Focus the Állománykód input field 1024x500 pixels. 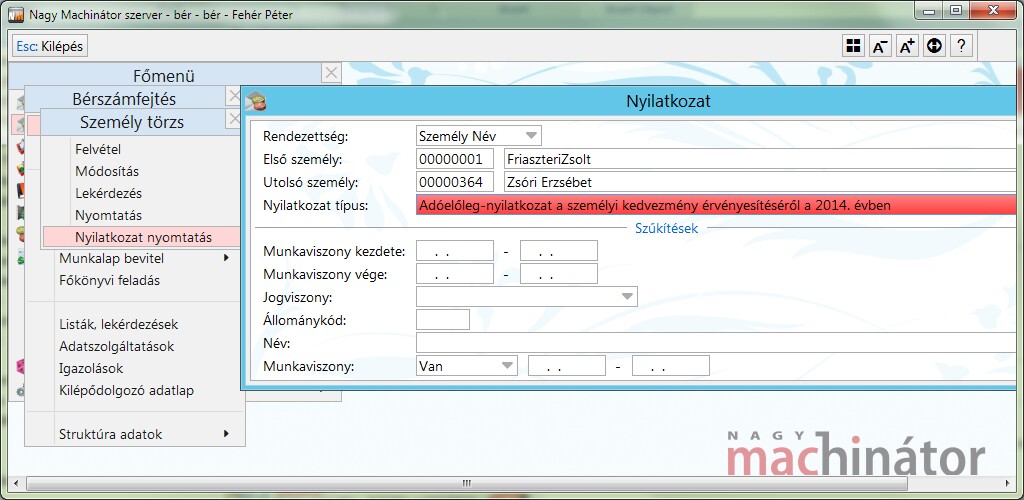[x=443, y=320]
